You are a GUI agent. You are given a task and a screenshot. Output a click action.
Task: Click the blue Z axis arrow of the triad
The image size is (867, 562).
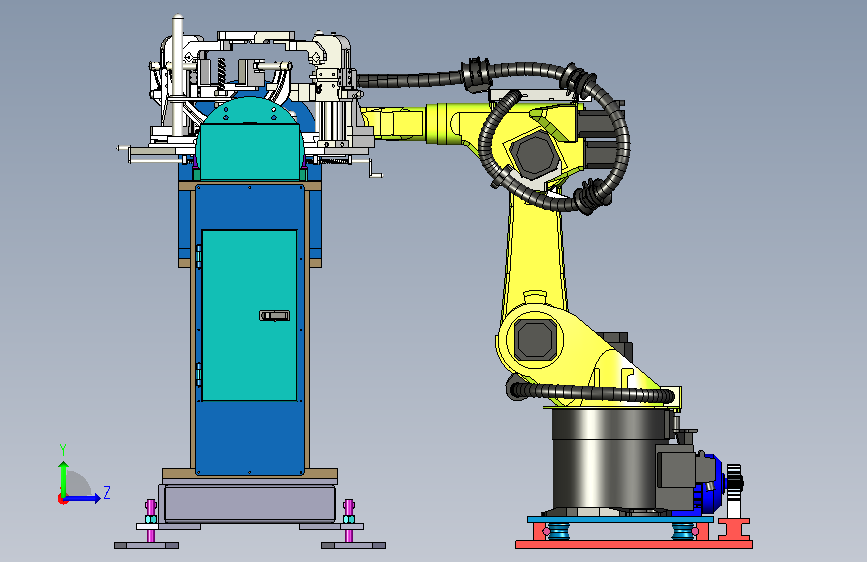click(x=85, y=498)
